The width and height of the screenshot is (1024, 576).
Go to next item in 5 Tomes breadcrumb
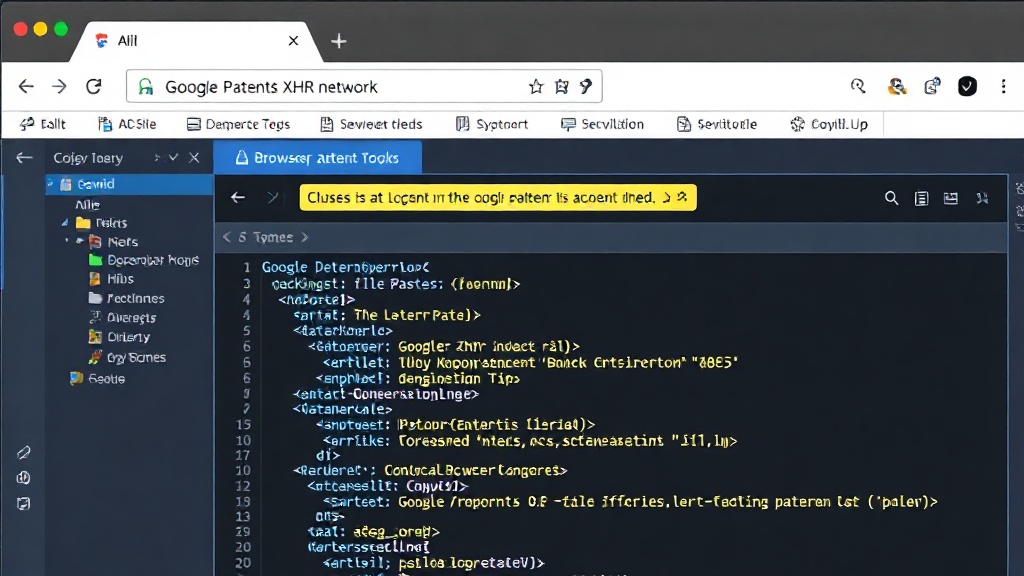point(305,237)
